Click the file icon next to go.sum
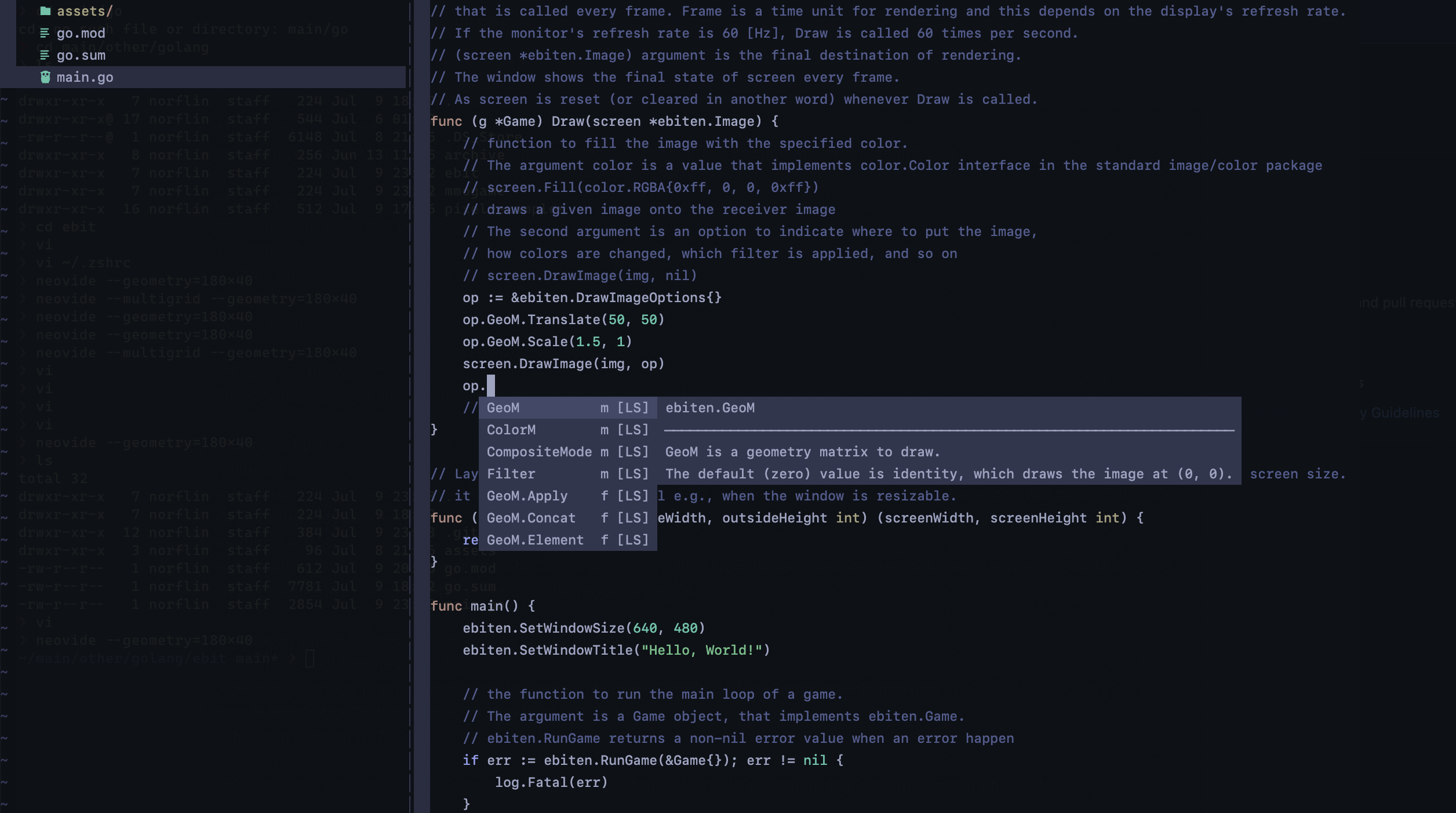1456x813 pixels. (45, 55)
